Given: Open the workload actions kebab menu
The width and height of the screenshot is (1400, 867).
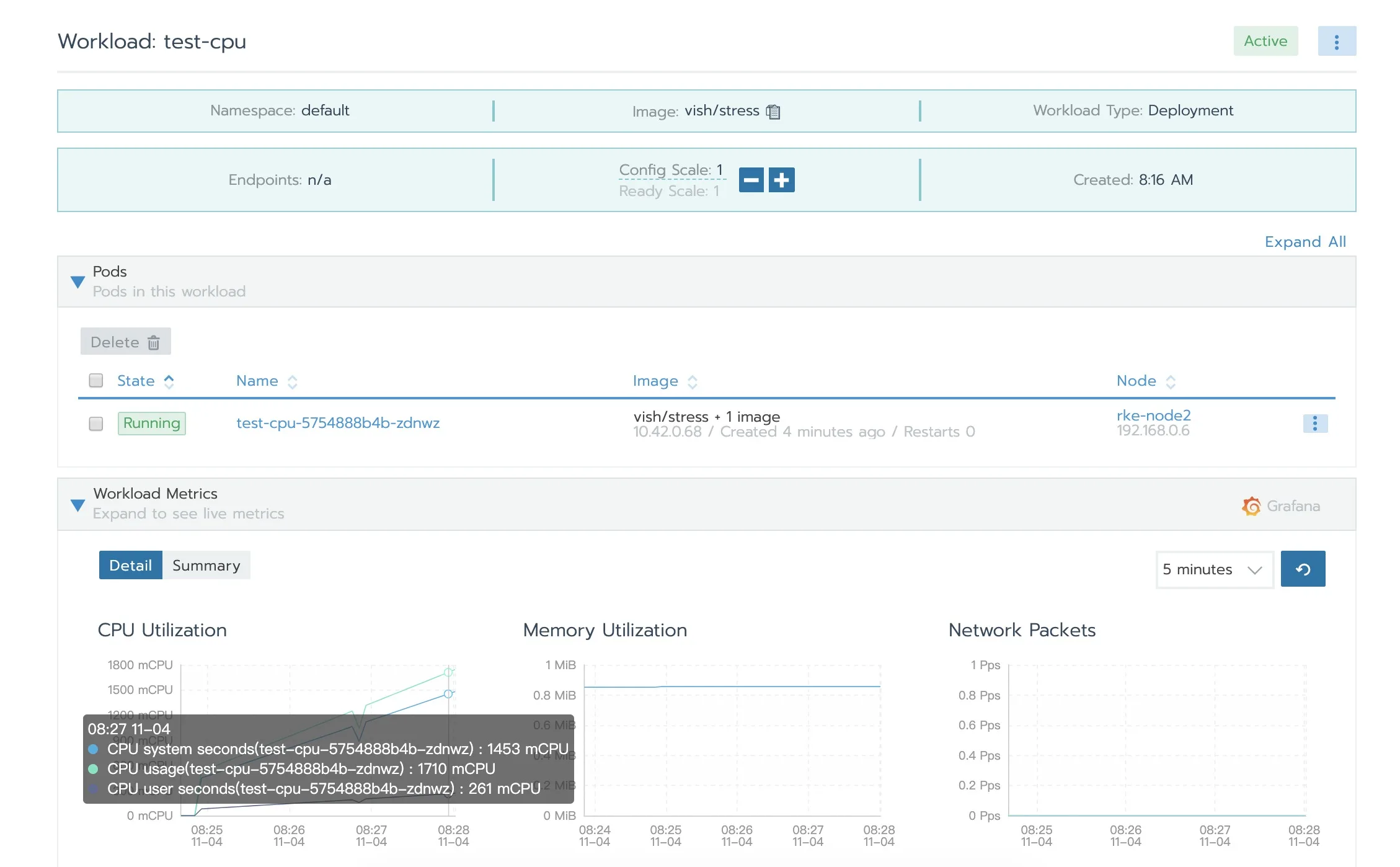Looking at the screenshot, I should tap(1336, 42).
